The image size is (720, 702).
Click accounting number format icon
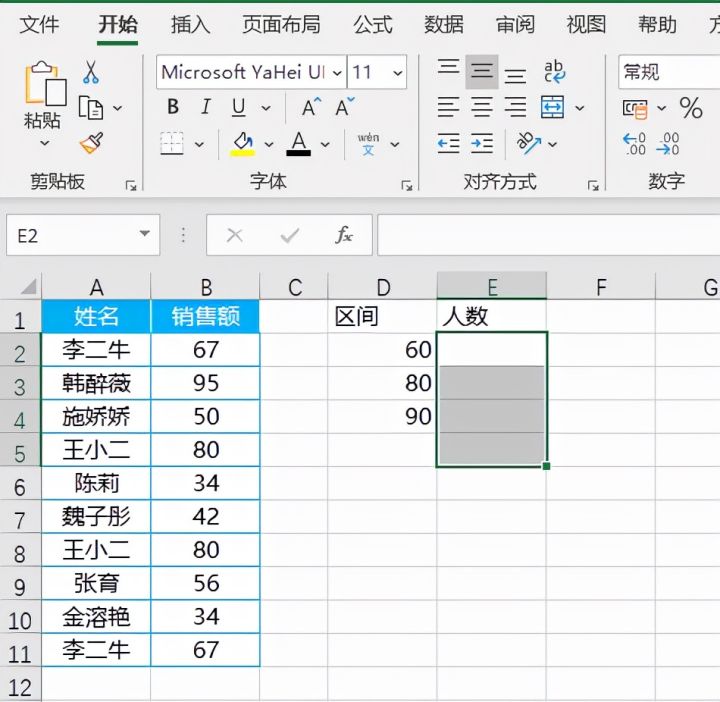pyautogui.click(x=635, y=109)
